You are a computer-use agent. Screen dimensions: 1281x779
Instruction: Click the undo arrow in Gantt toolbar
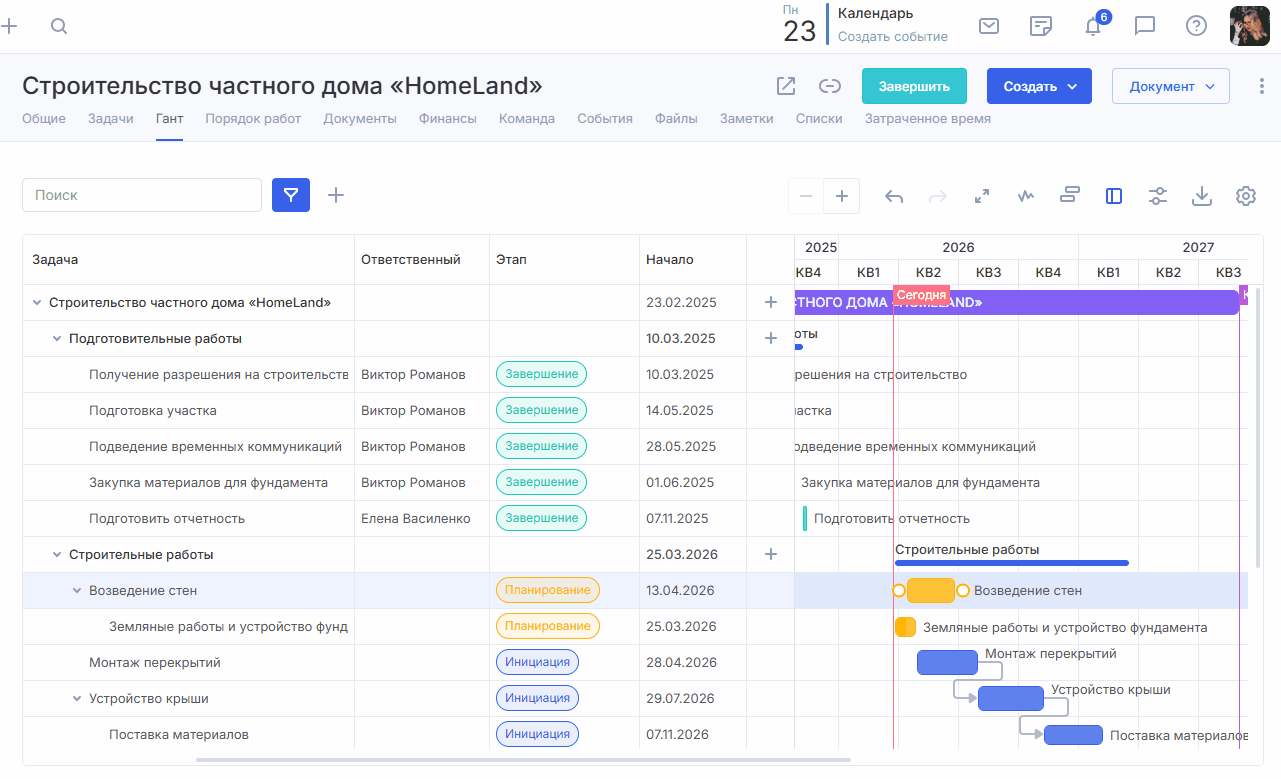(x=894, y=196)
